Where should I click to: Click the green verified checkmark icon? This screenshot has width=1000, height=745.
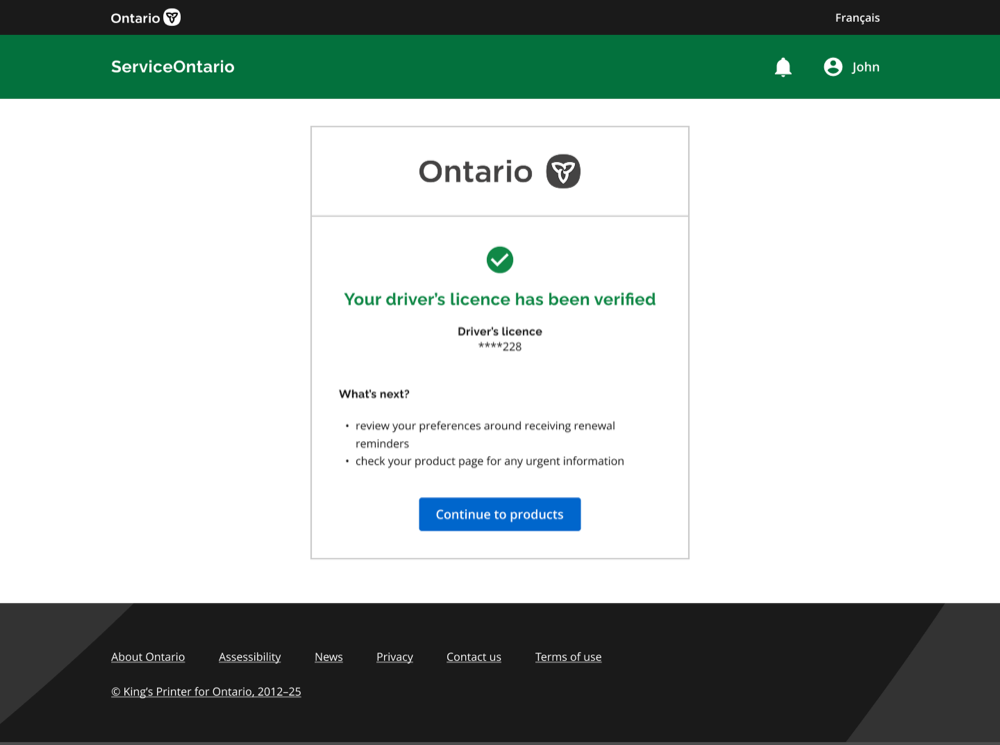[499, 260]
